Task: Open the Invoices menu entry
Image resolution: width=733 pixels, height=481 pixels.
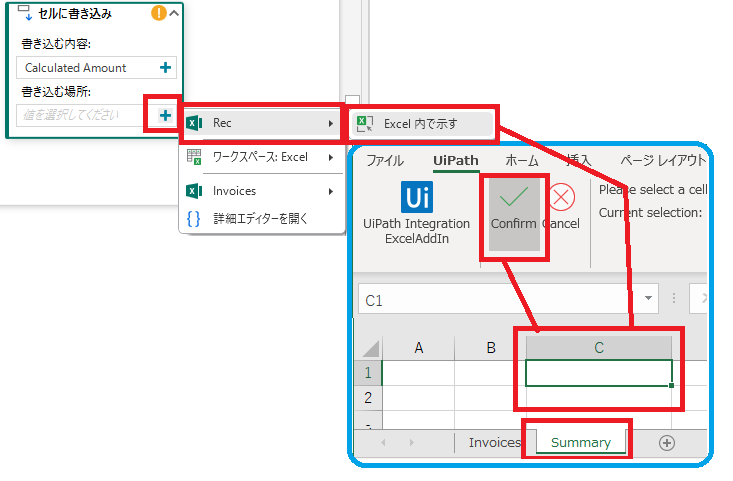Action: point(261,191)
